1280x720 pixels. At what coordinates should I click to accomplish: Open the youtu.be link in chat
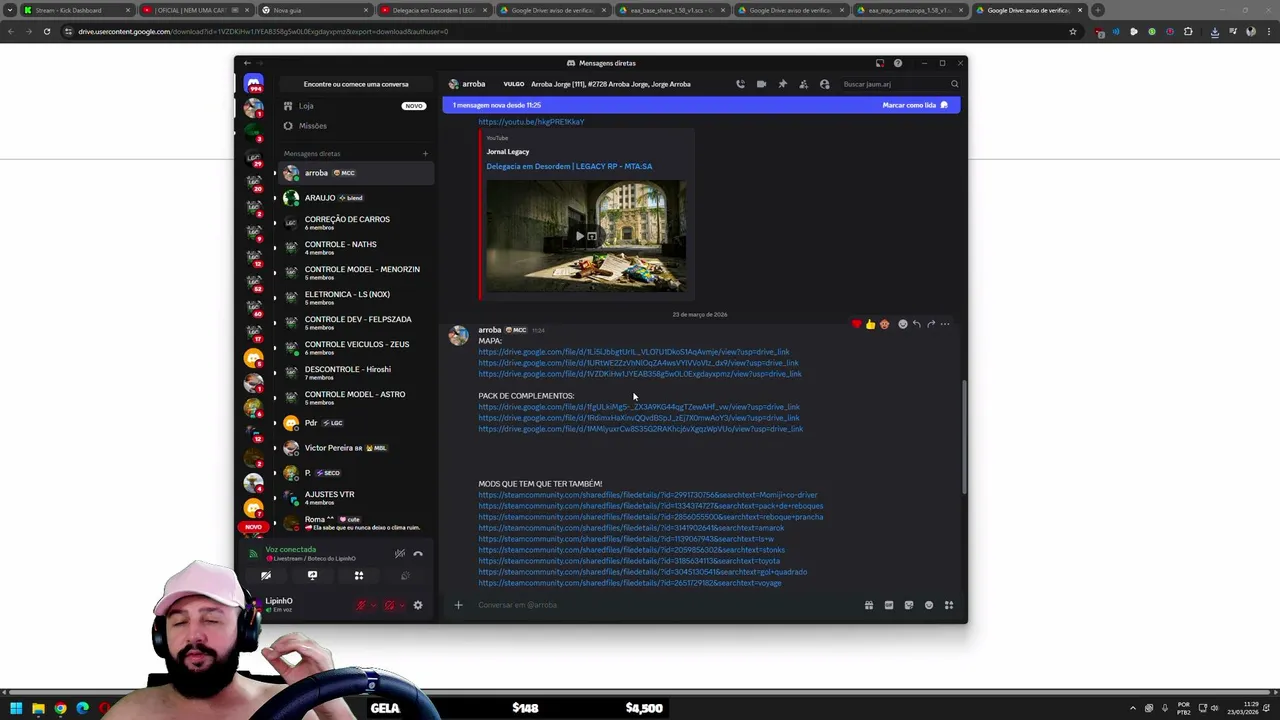coord(531,122)
